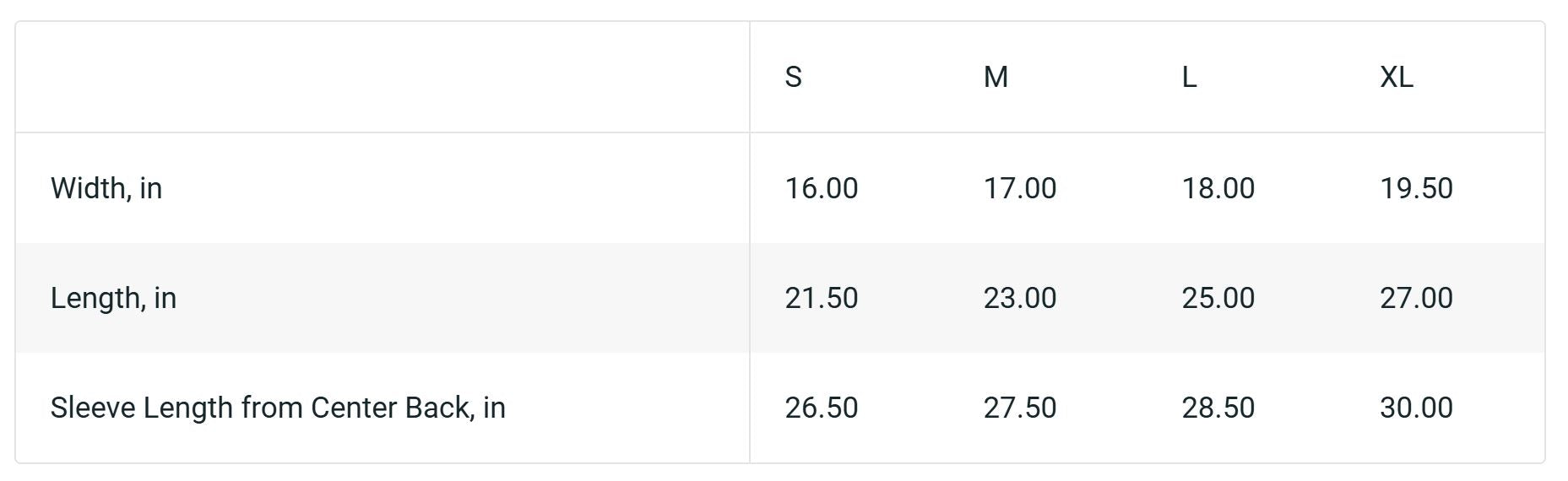This screenshot has height=481, width=1568.
Task: Click the blank top-left header cell
Action: (382, 77)
